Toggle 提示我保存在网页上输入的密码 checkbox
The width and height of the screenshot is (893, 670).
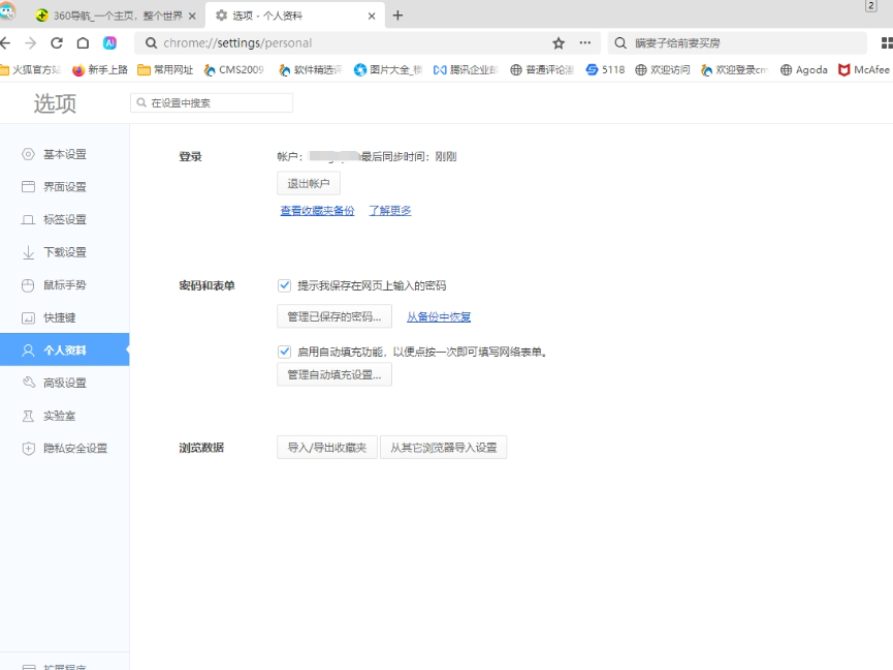(x=285, y=285)
